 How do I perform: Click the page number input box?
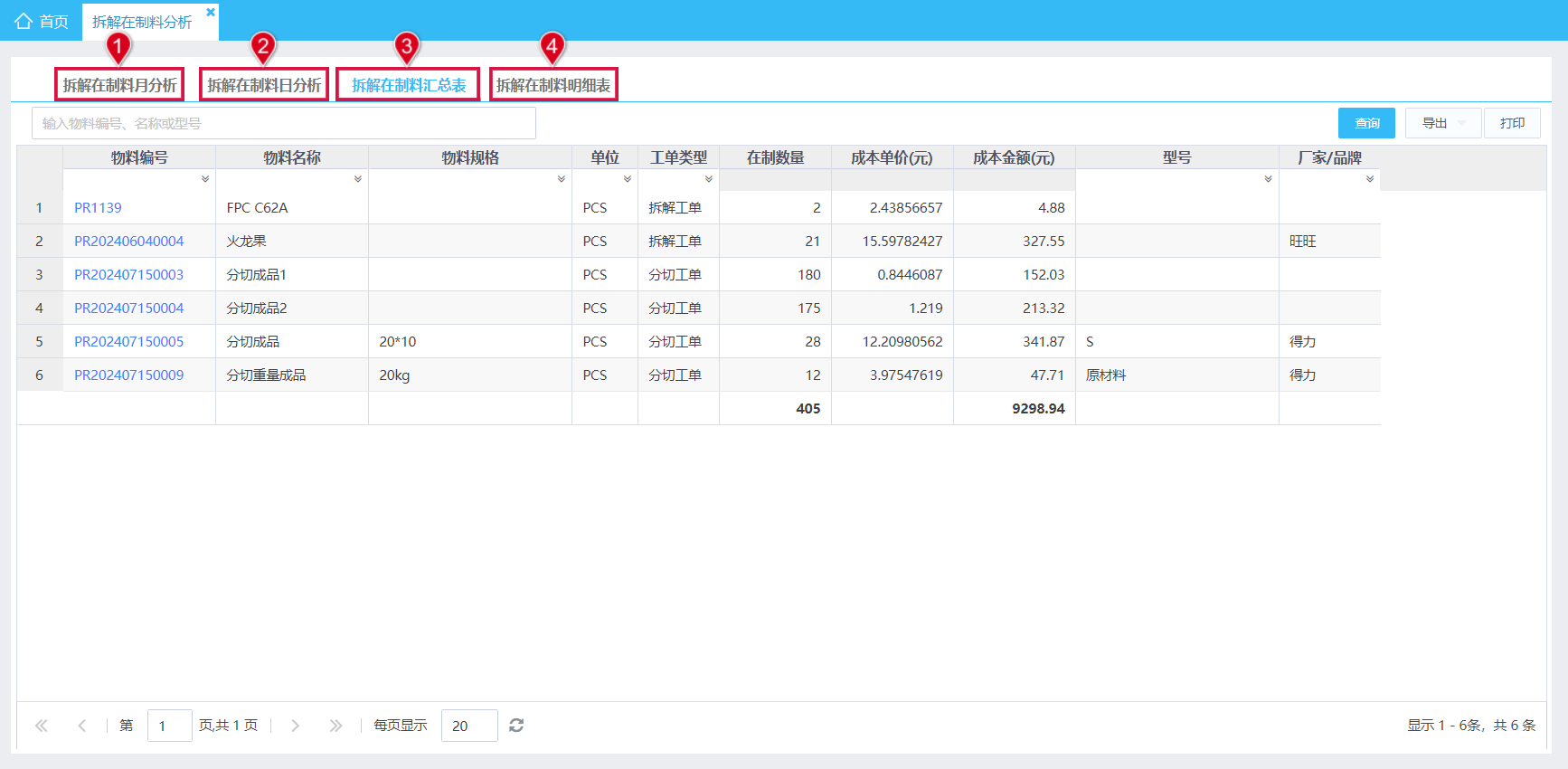(x=169, y=726)
